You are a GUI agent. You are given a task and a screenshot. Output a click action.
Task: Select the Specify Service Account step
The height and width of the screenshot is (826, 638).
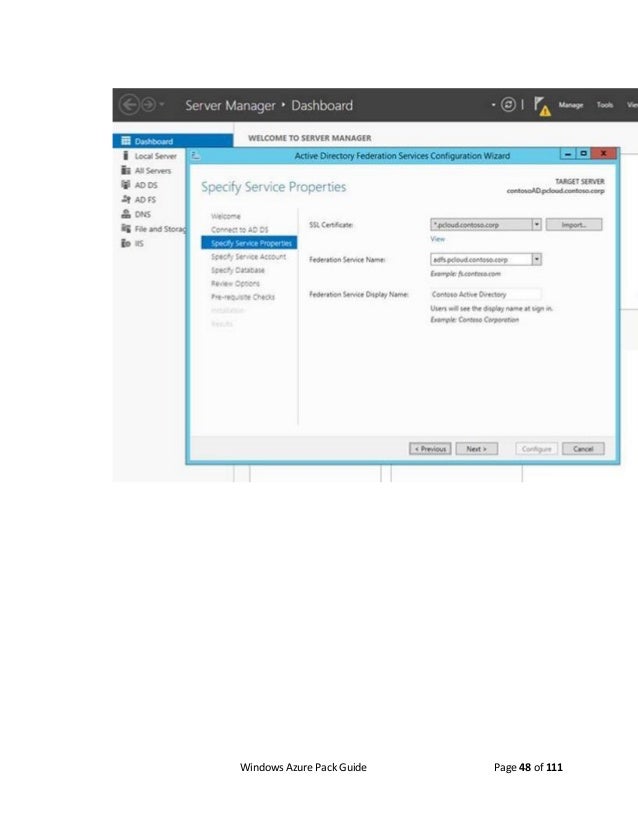(x=249, y=257)
